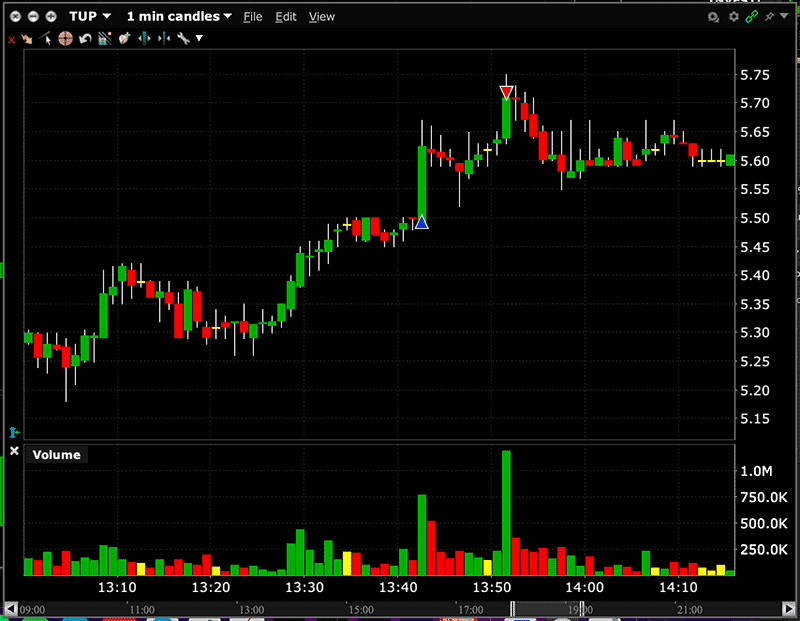Image resolution: width=800 pixels, height=621 pixels.
Task: Click the 13:10 time axis label
Action: (x=117, y=587)
